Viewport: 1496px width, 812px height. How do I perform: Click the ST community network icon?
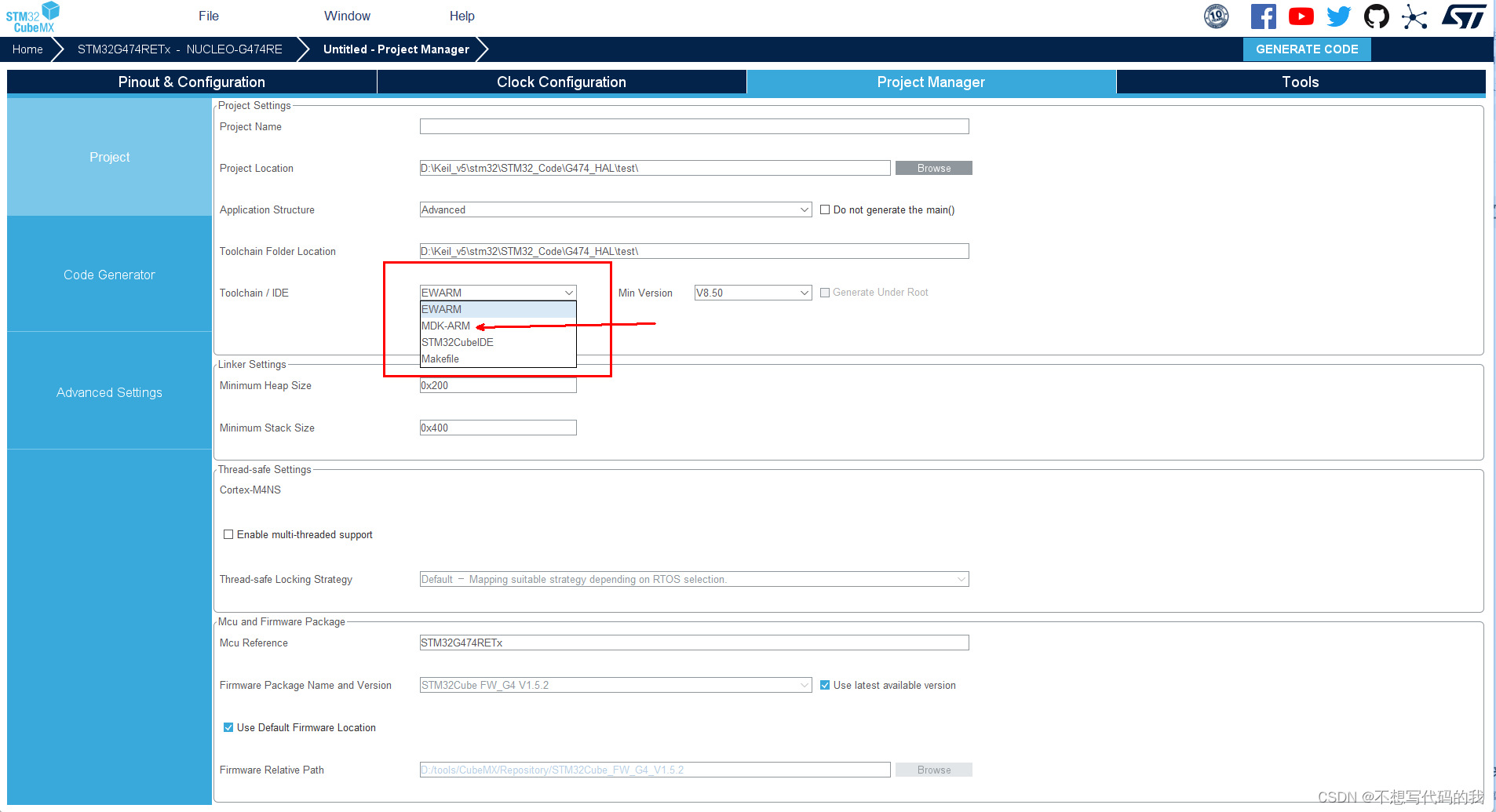pos(1414,16)
